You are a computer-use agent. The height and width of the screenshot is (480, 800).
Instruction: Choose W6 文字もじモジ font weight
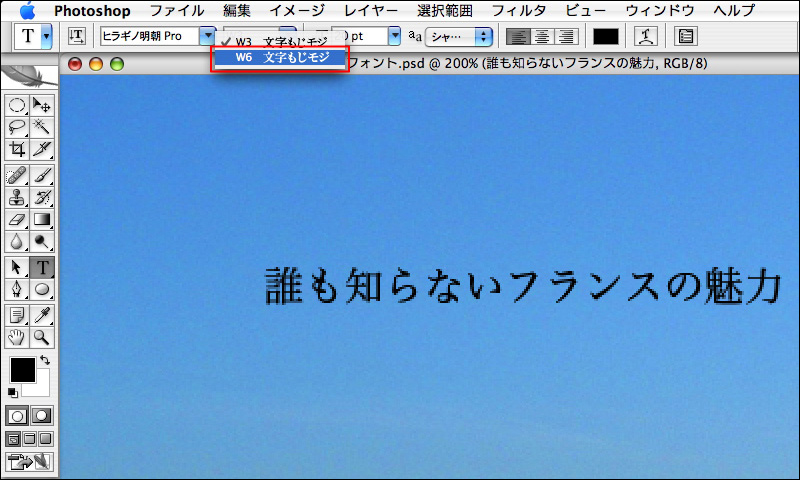coord(282,58)
